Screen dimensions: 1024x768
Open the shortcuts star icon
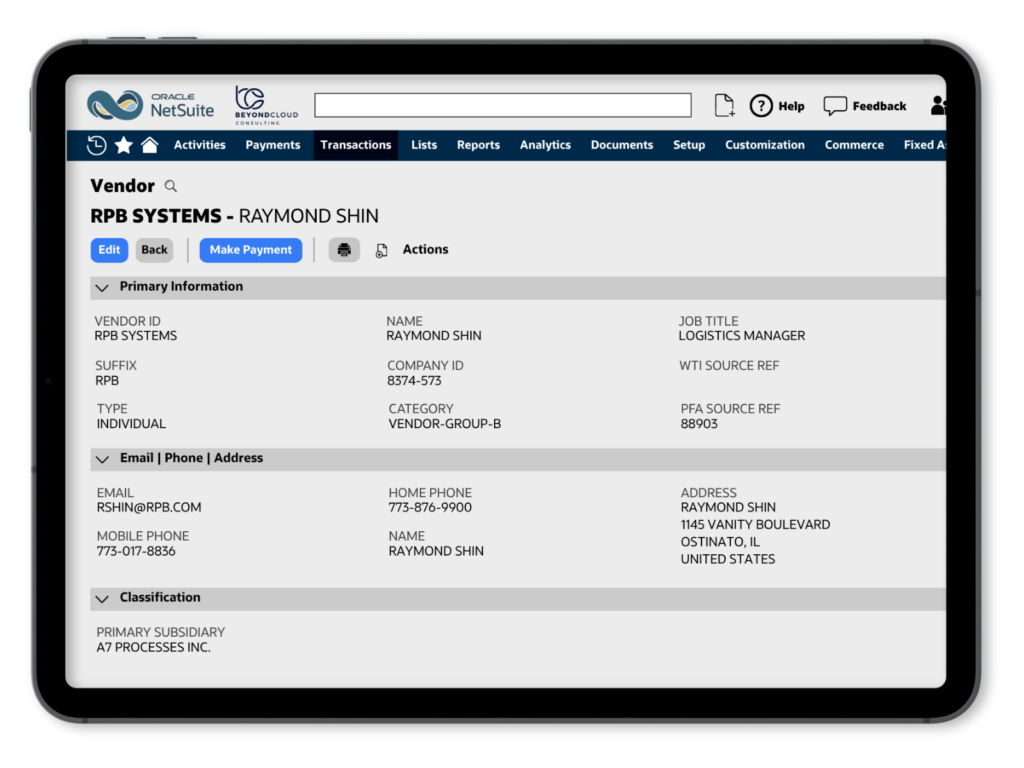(123, 145)
